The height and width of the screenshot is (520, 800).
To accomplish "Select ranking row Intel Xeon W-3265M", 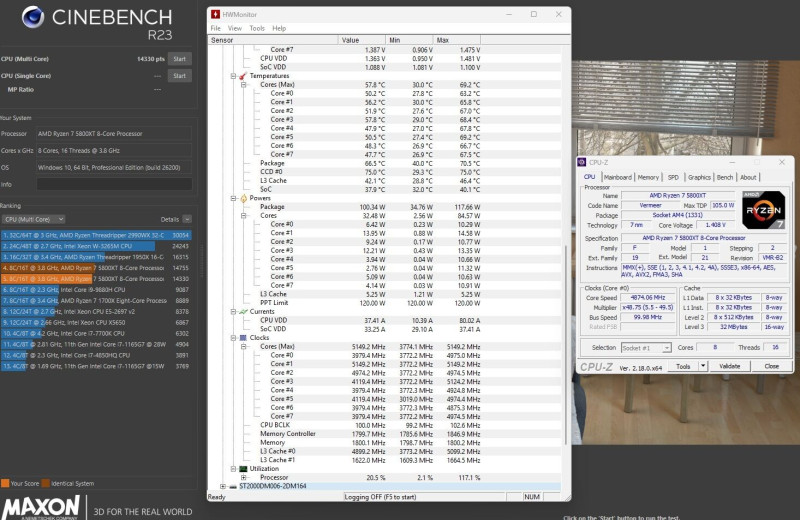I will (x=96, y=246).
